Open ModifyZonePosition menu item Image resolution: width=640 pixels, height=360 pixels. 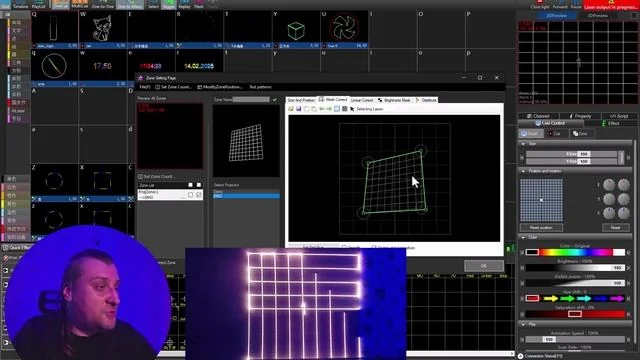[220, 87]
